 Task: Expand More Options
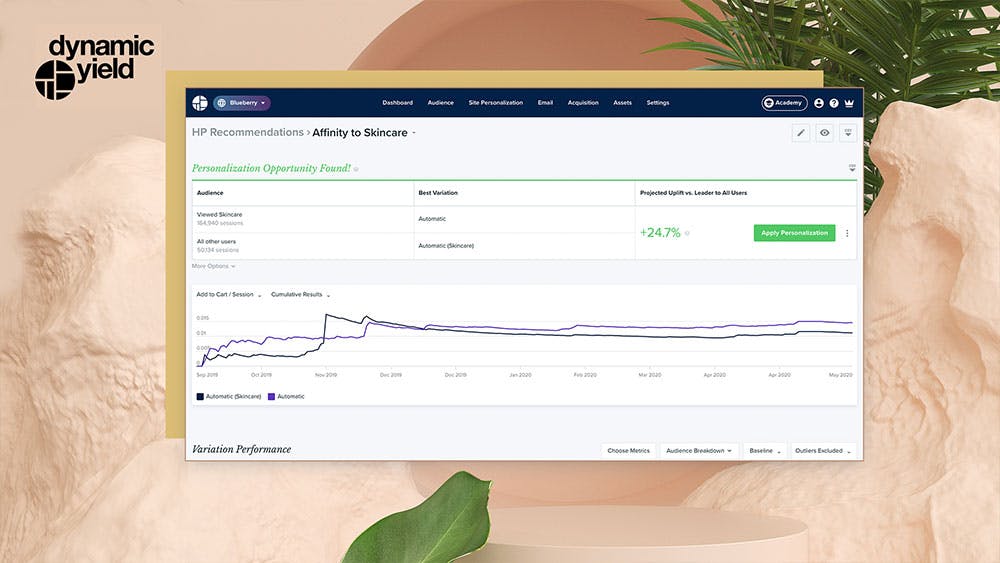pos(214,266)
